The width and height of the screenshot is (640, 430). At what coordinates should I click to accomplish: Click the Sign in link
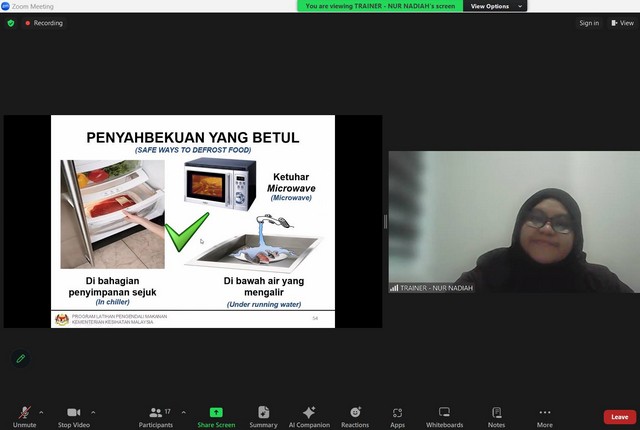pos(588,23)
